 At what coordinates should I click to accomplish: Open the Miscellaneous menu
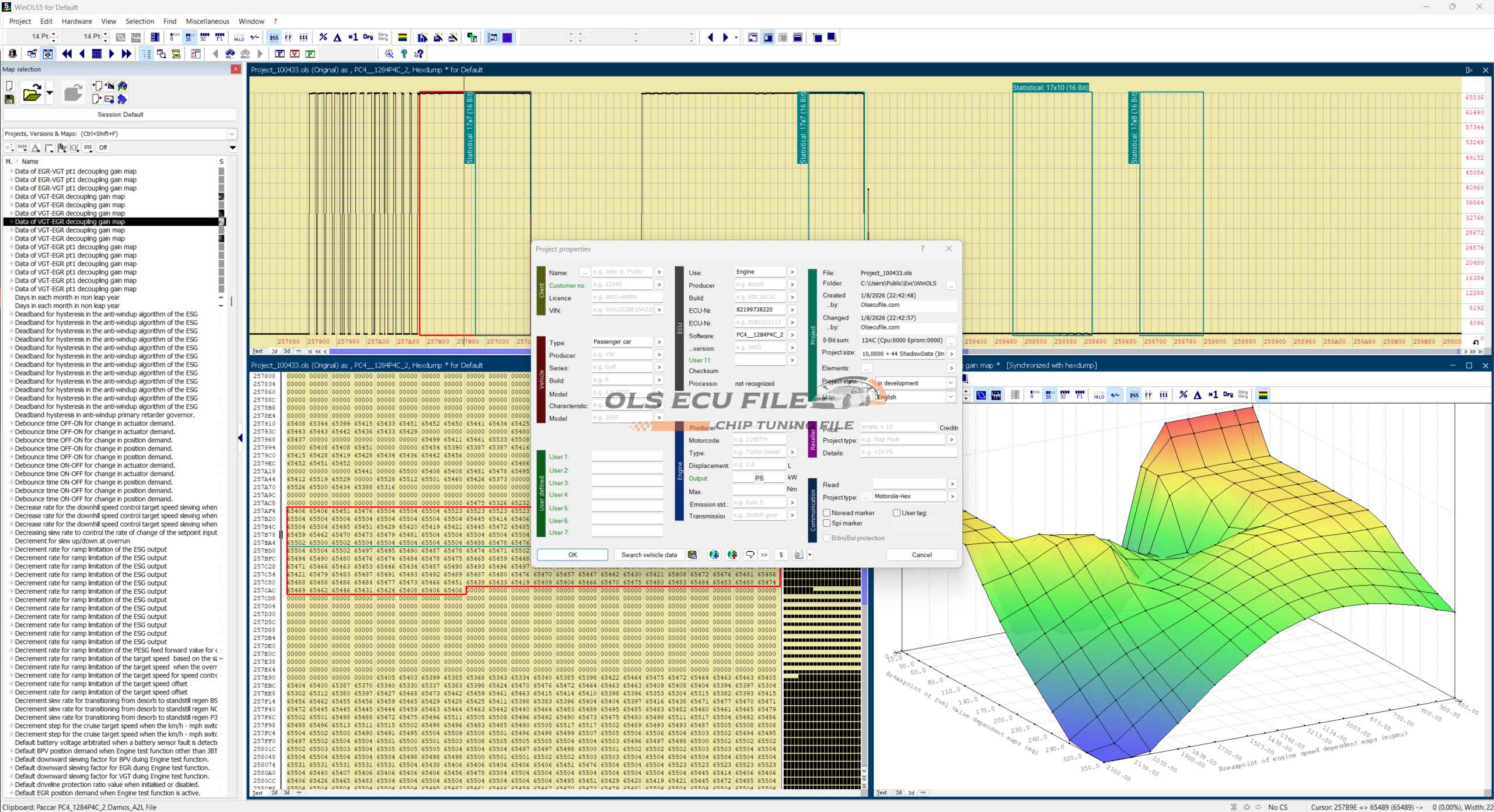click(207, 21)
